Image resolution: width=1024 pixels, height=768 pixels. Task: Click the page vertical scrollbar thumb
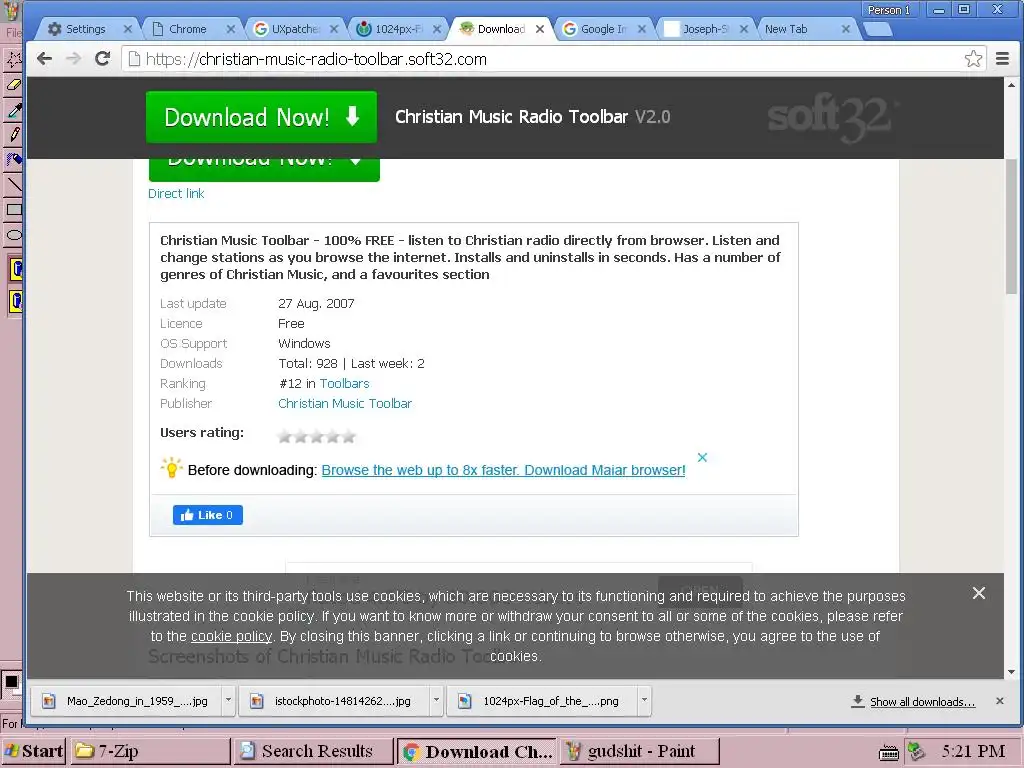(1011, 225)
